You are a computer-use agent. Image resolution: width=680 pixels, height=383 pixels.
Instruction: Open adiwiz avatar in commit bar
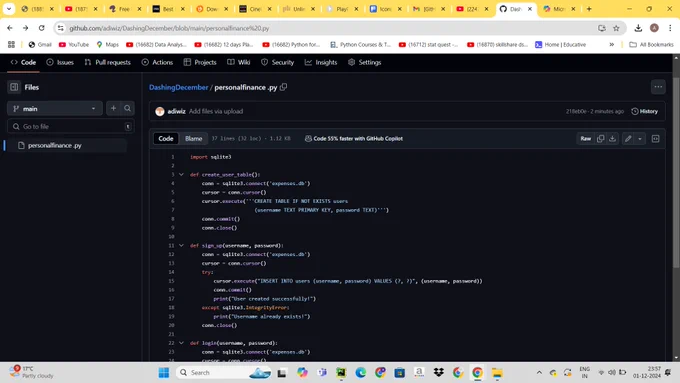(x=160, y=111)
